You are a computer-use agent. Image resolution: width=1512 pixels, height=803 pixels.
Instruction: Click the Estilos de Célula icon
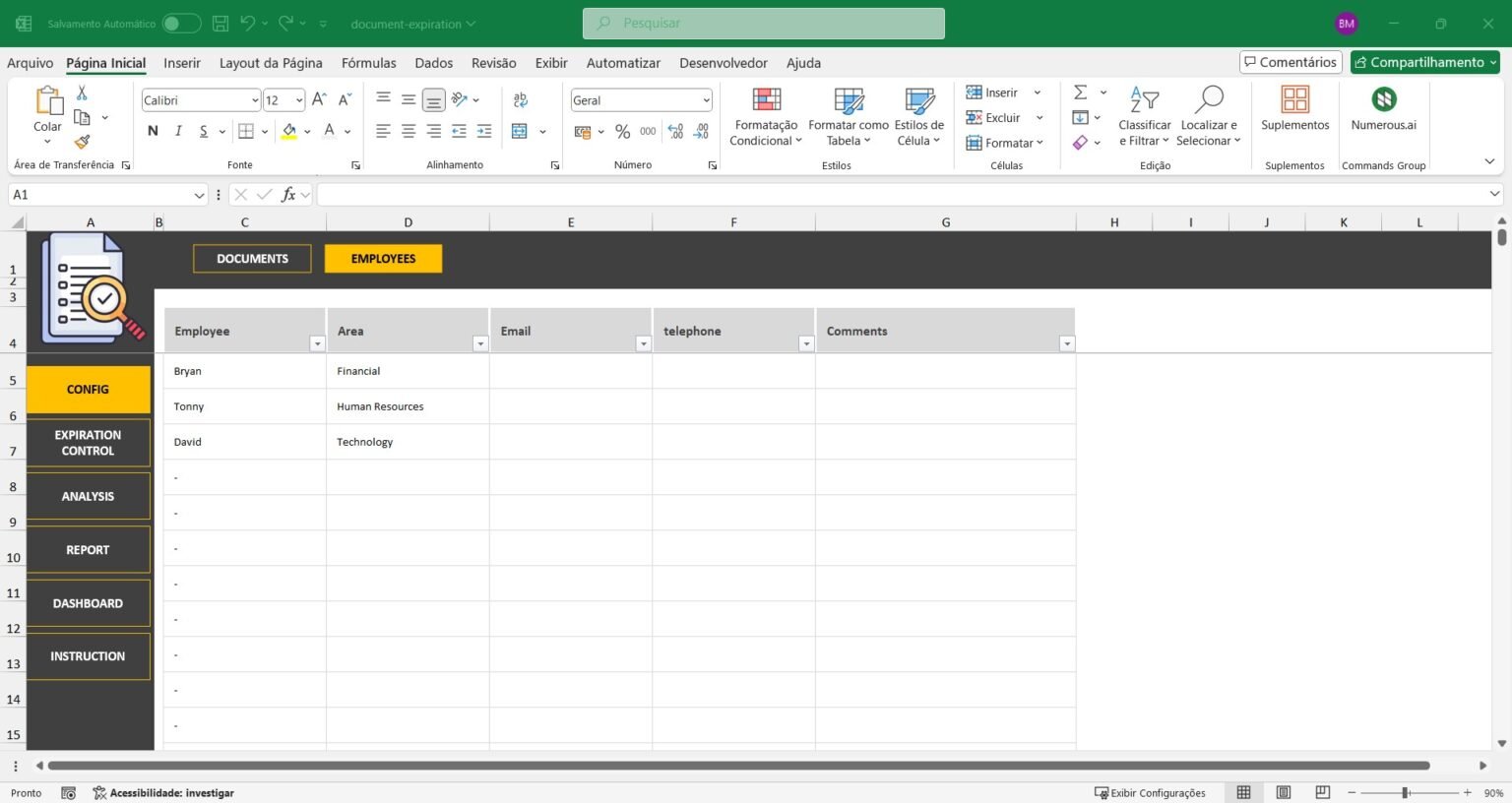[x=917, y=115]
